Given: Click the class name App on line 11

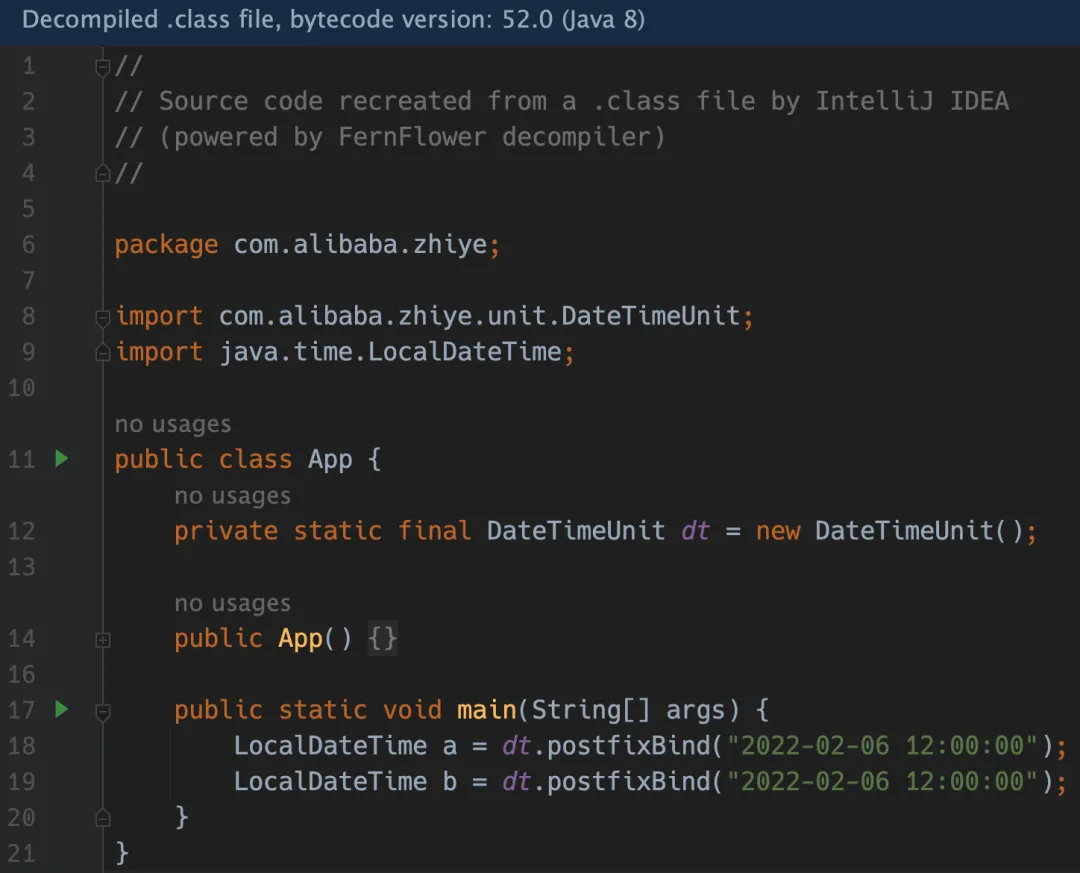Looking at the screenshot, I should point(330,460).
